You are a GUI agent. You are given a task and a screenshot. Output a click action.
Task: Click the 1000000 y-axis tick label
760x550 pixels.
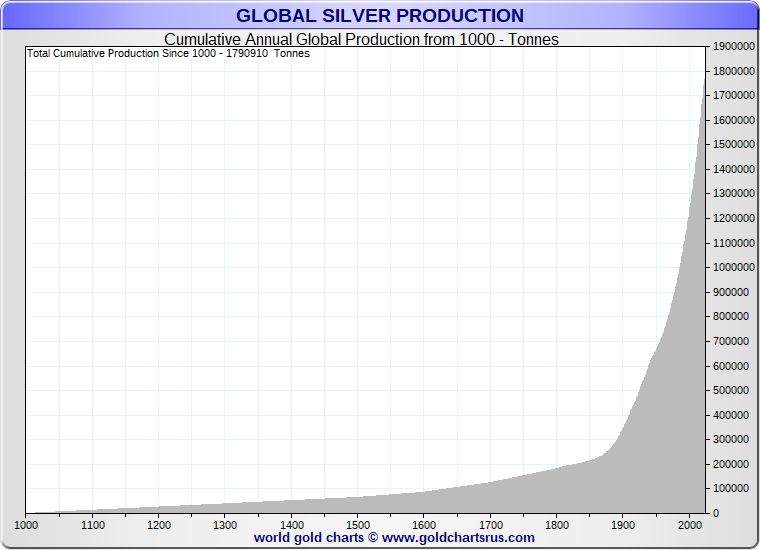click(x=732, y=268)
